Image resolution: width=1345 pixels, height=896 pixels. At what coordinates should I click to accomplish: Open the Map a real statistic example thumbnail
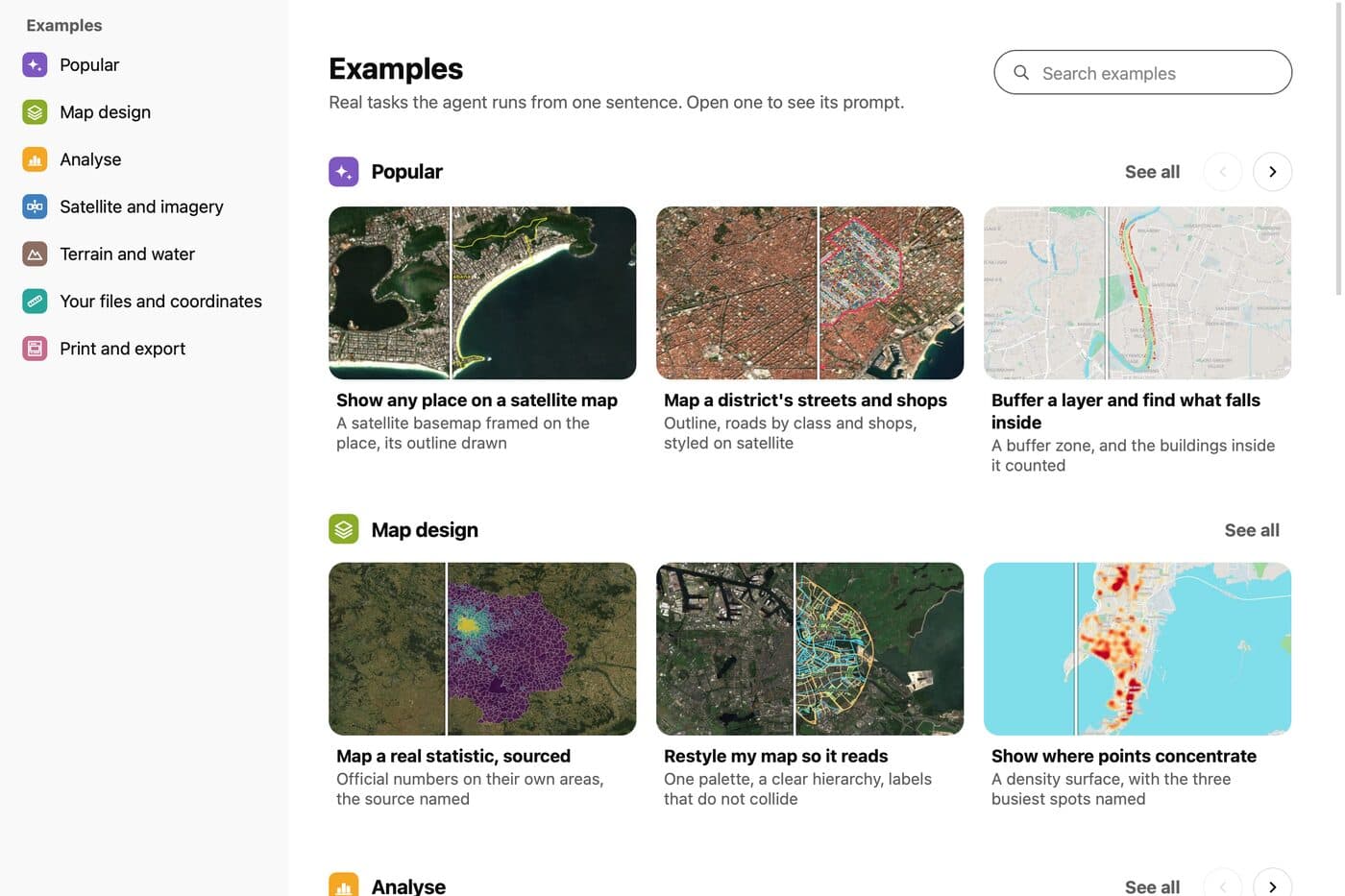(482, 649)
